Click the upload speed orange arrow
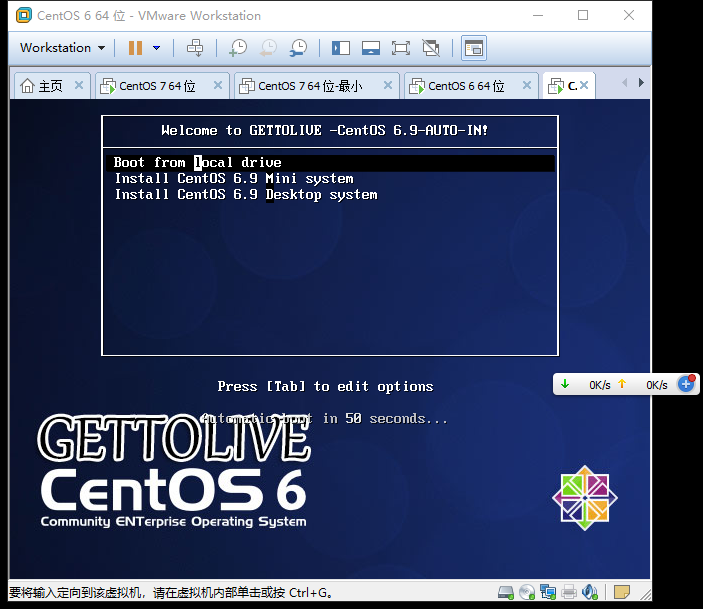The height and width of the screenshot is (609, 703). [622, 384]
